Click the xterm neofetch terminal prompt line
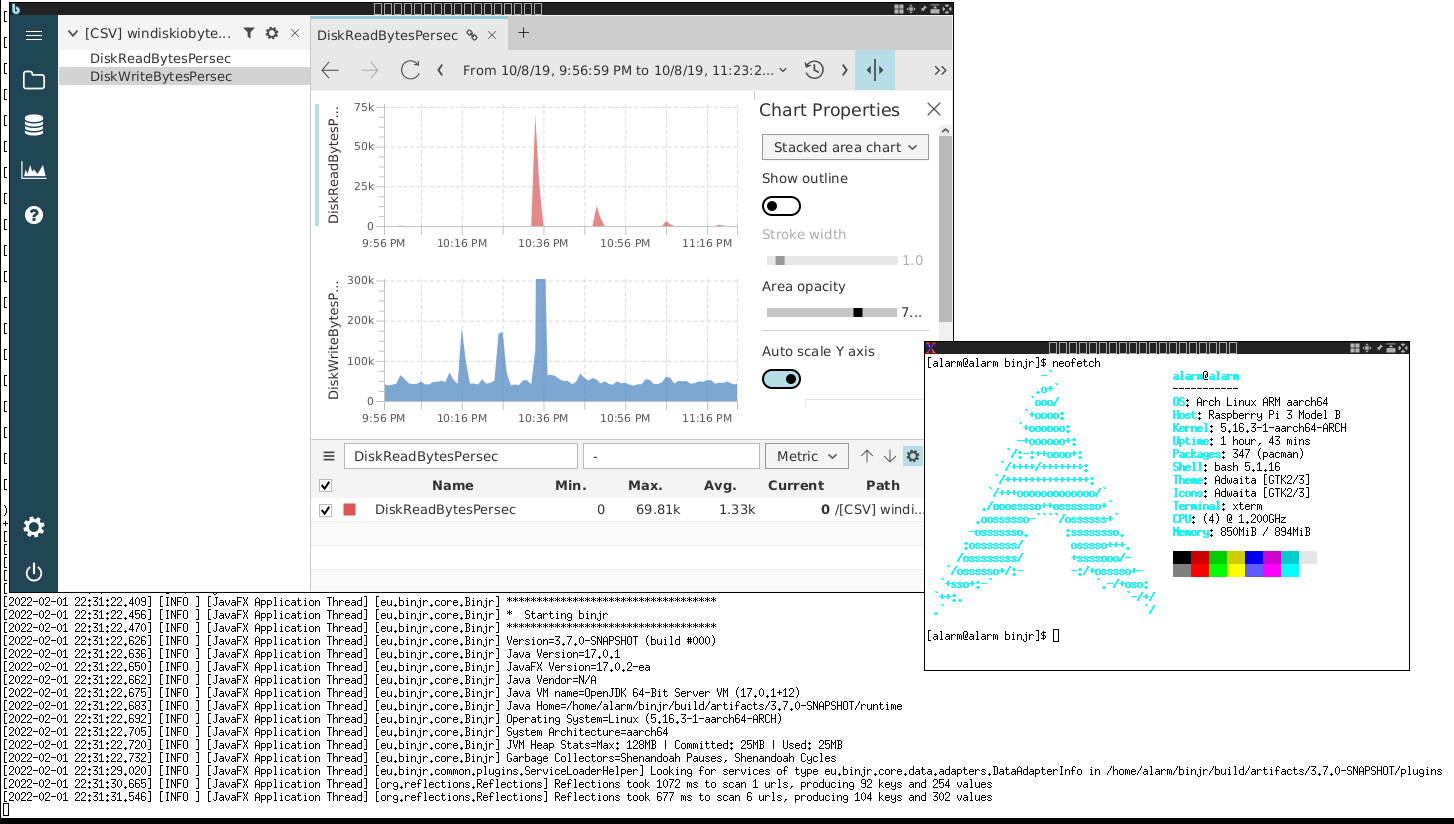The image size is (1454, 824). click(x=992, y=636)
